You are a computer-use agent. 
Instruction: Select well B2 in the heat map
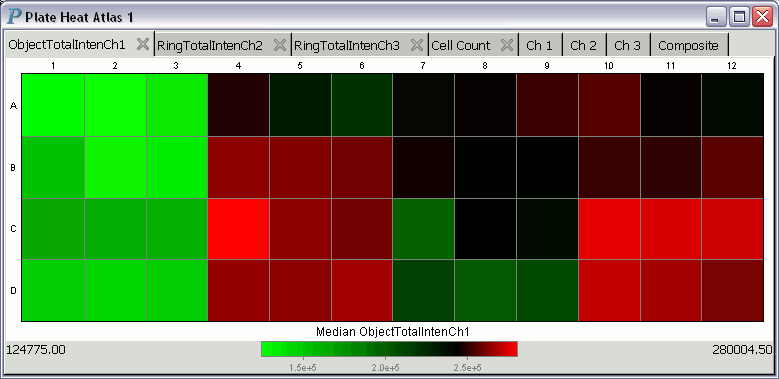tap(115, 167)
